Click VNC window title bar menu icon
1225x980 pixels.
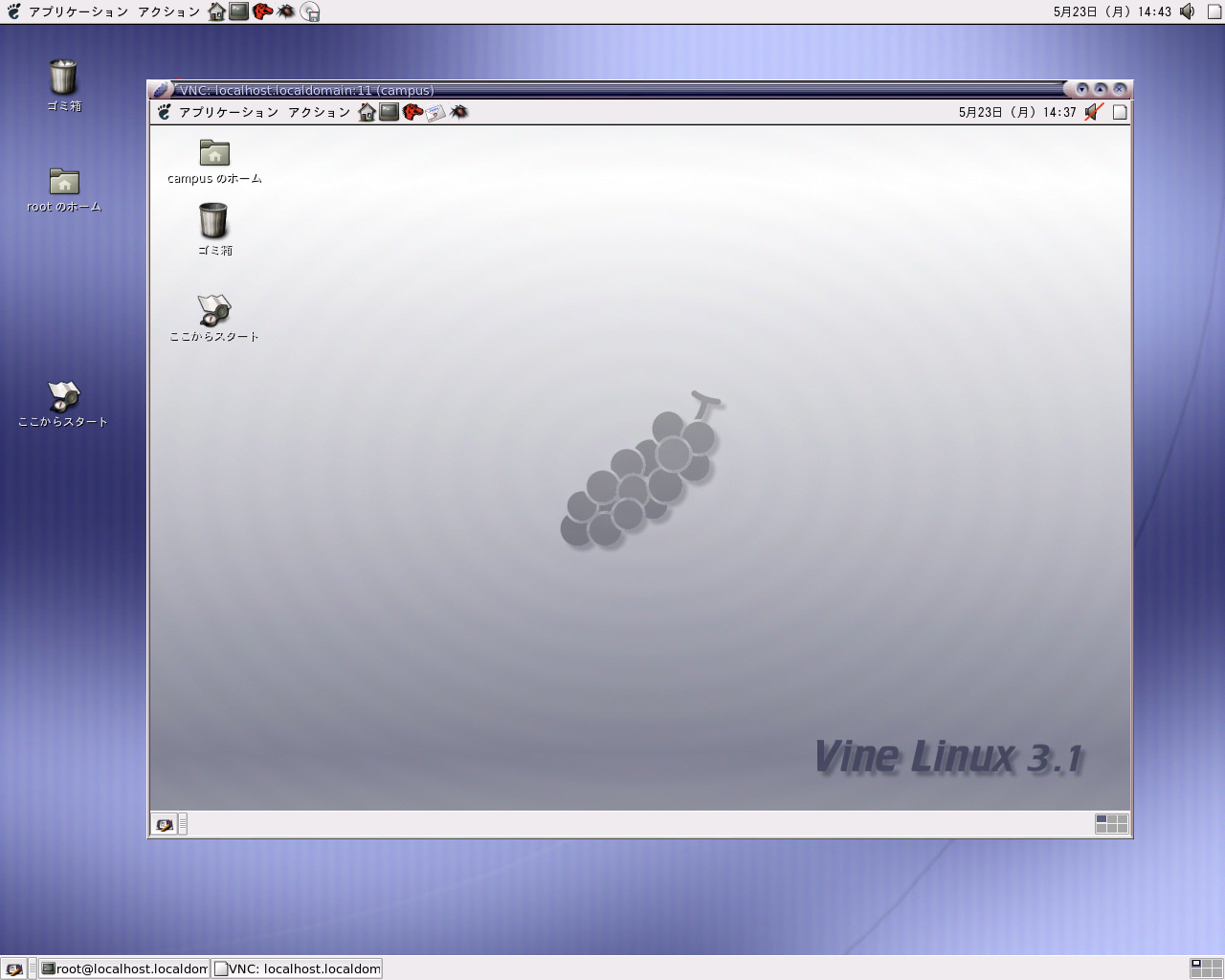click(x=161, y=90)
